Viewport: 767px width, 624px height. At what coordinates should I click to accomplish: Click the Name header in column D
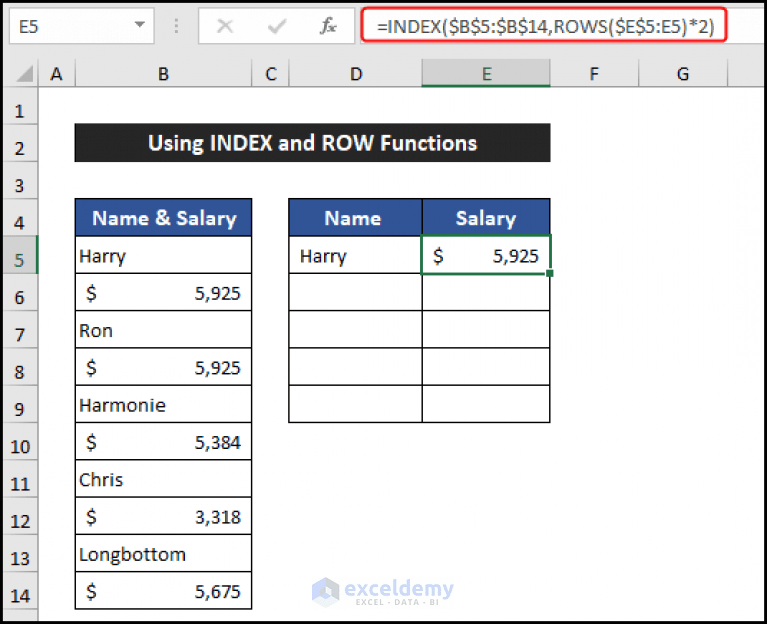point(355,218)
